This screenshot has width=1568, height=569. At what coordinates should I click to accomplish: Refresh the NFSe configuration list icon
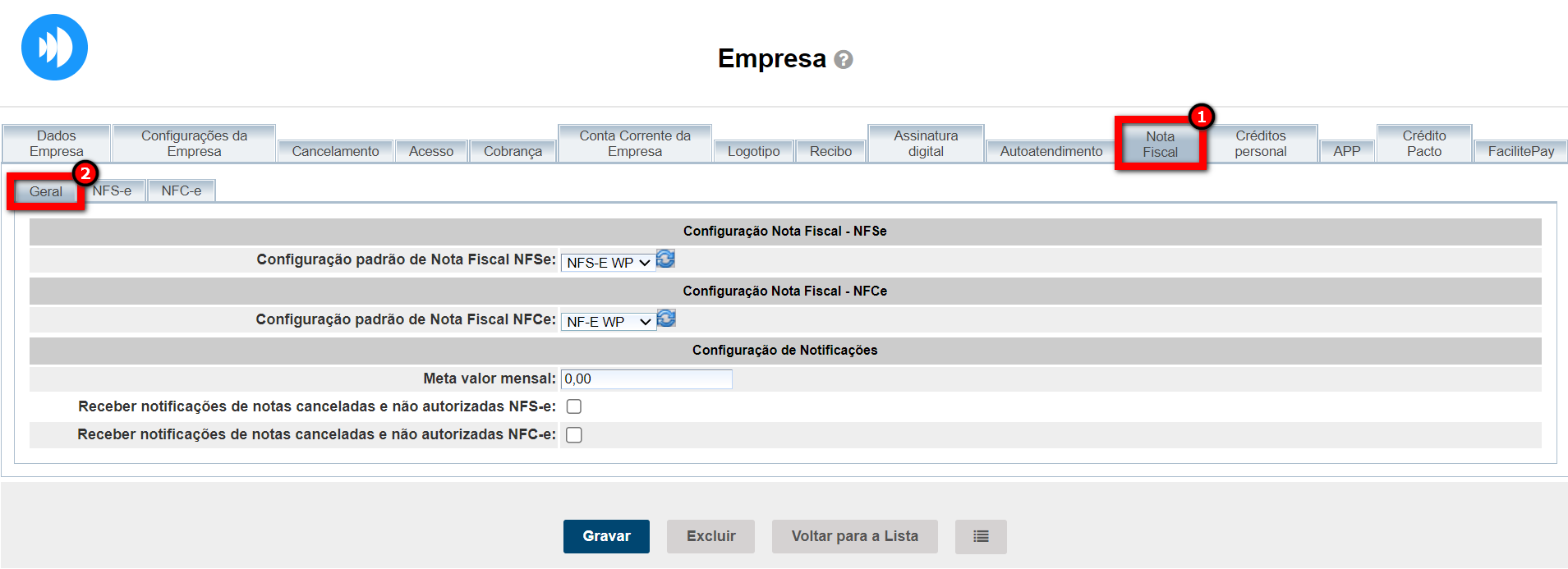[665, 259]
